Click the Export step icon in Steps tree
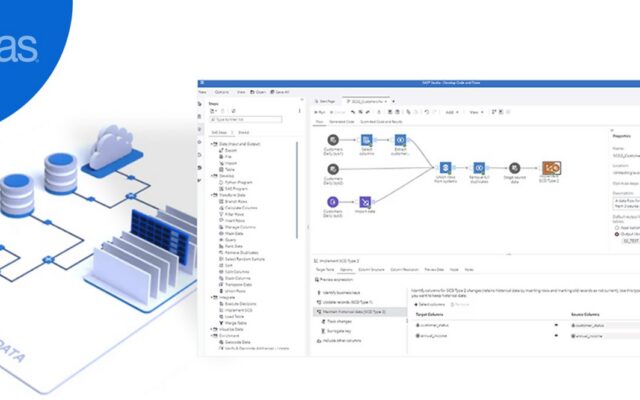 pos(222,151)
